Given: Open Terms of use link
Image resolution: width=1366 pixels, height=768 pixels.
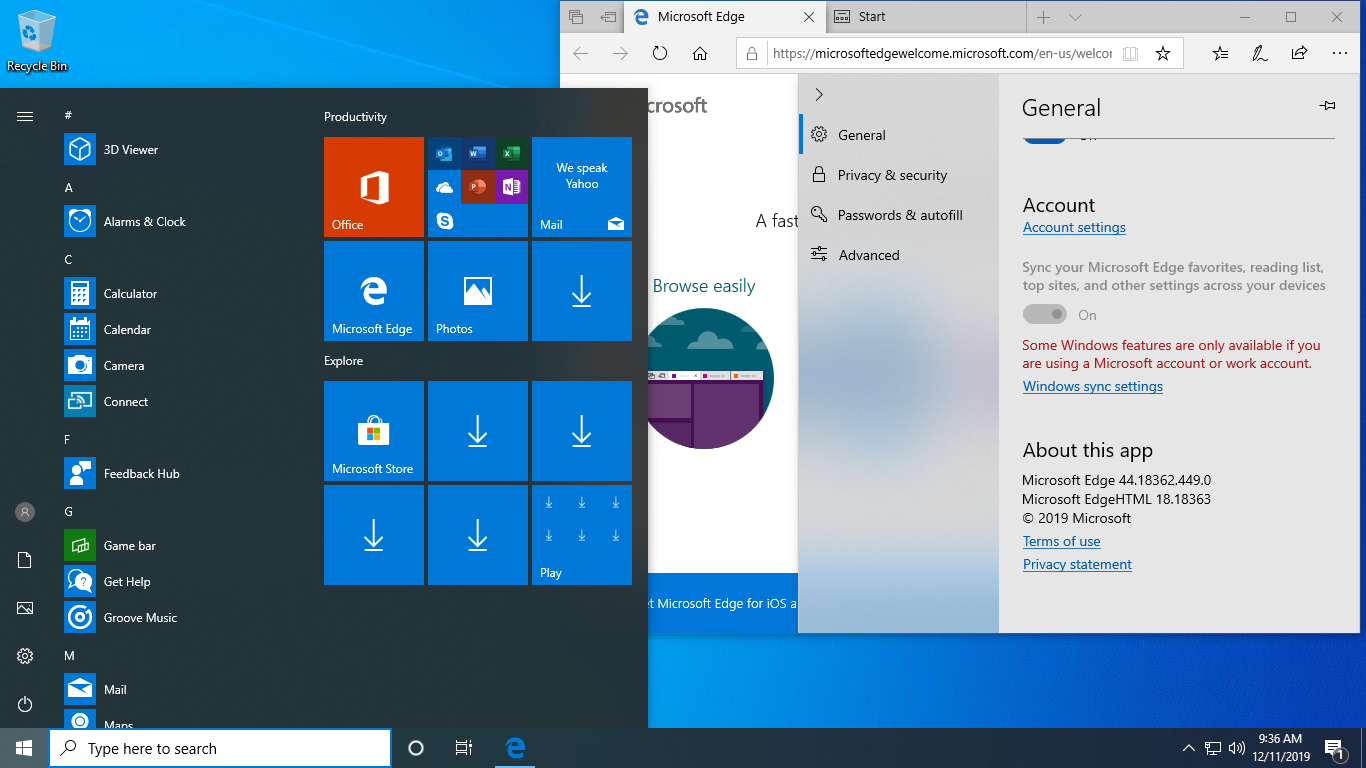Looking at the screenshot, I should 1061,541.
